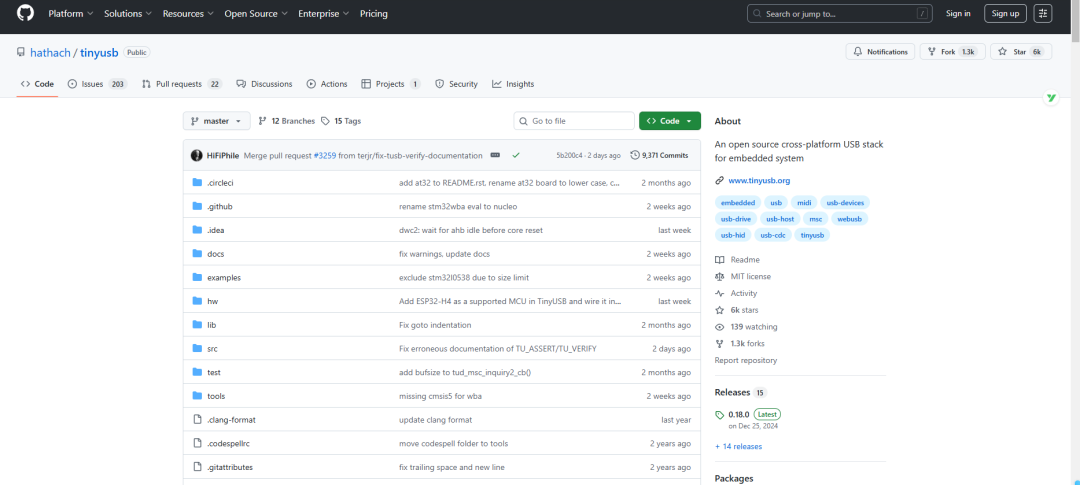The image size is (1080, 485).
Task: Open the Projects tab
Action: 391,84
